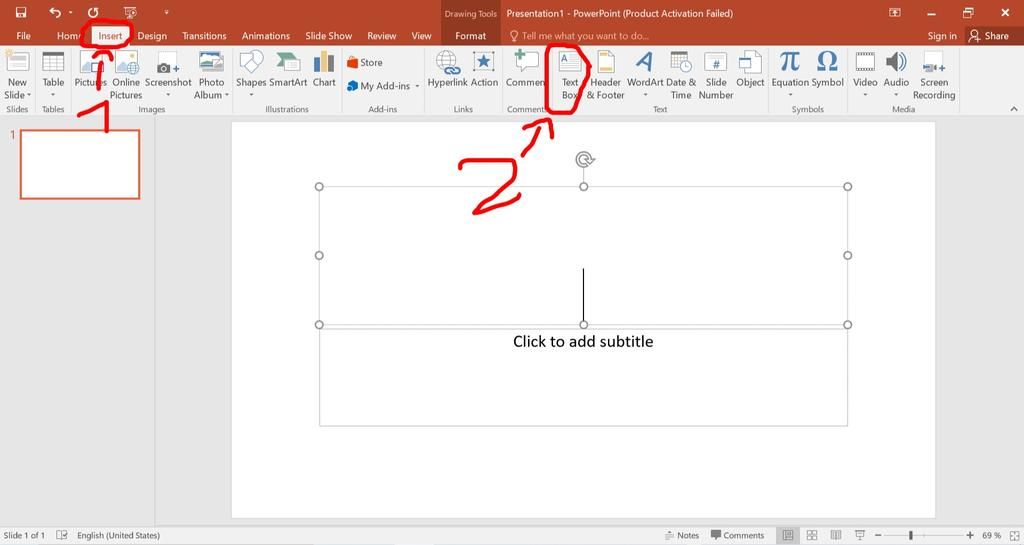Open the Office Store
This screenshot has width=1024, height=545.
(364, 63)
